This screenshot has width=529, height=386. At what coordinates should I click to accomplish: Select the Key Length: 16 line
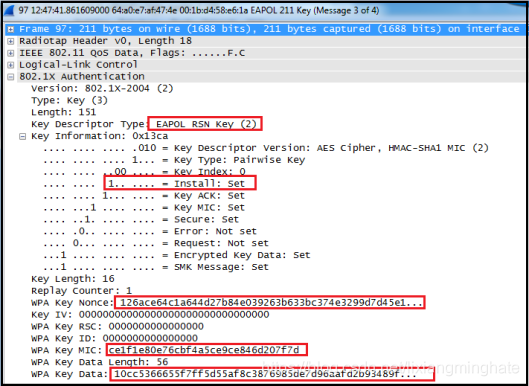coord(73,279)
